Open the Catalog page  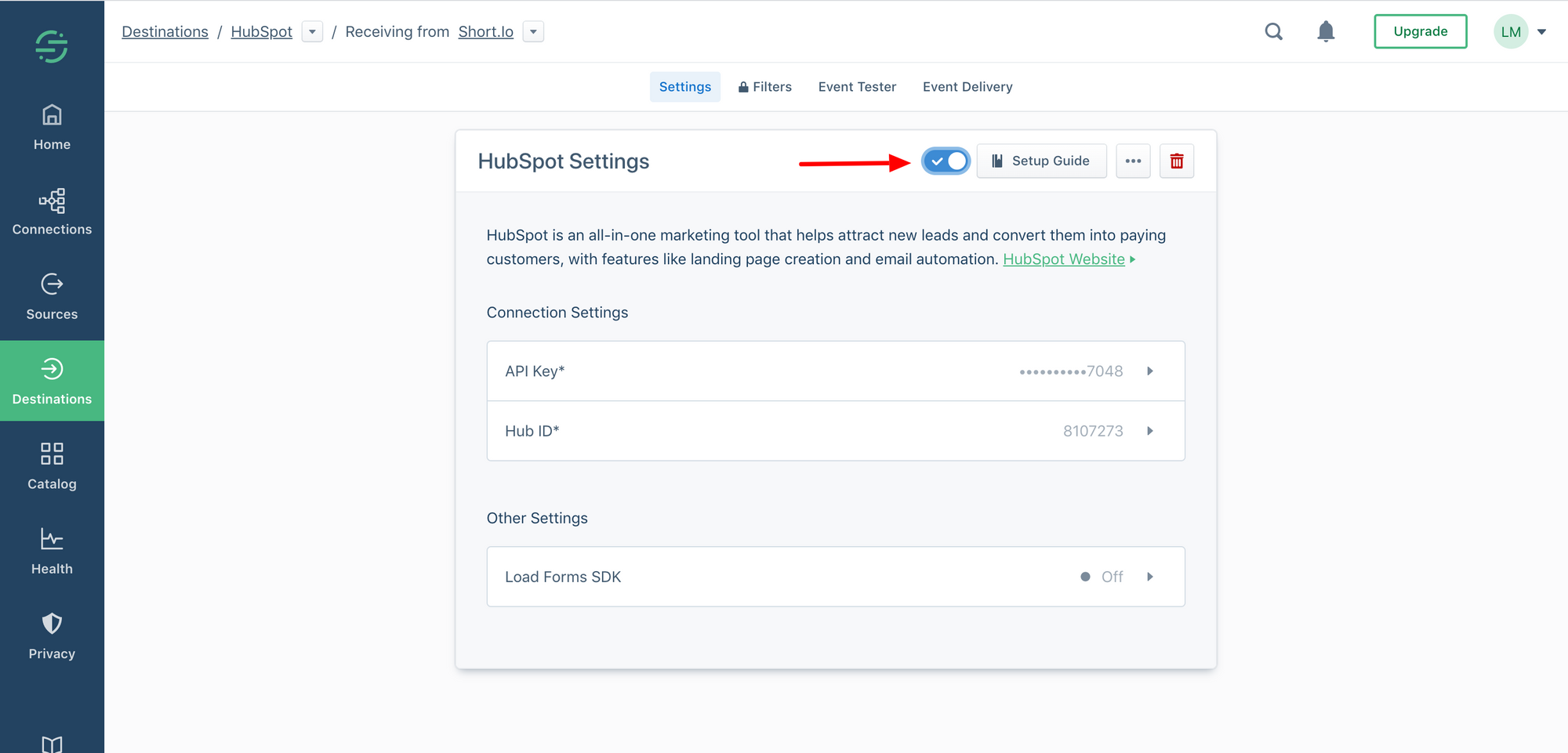click(x=50, y=465)
